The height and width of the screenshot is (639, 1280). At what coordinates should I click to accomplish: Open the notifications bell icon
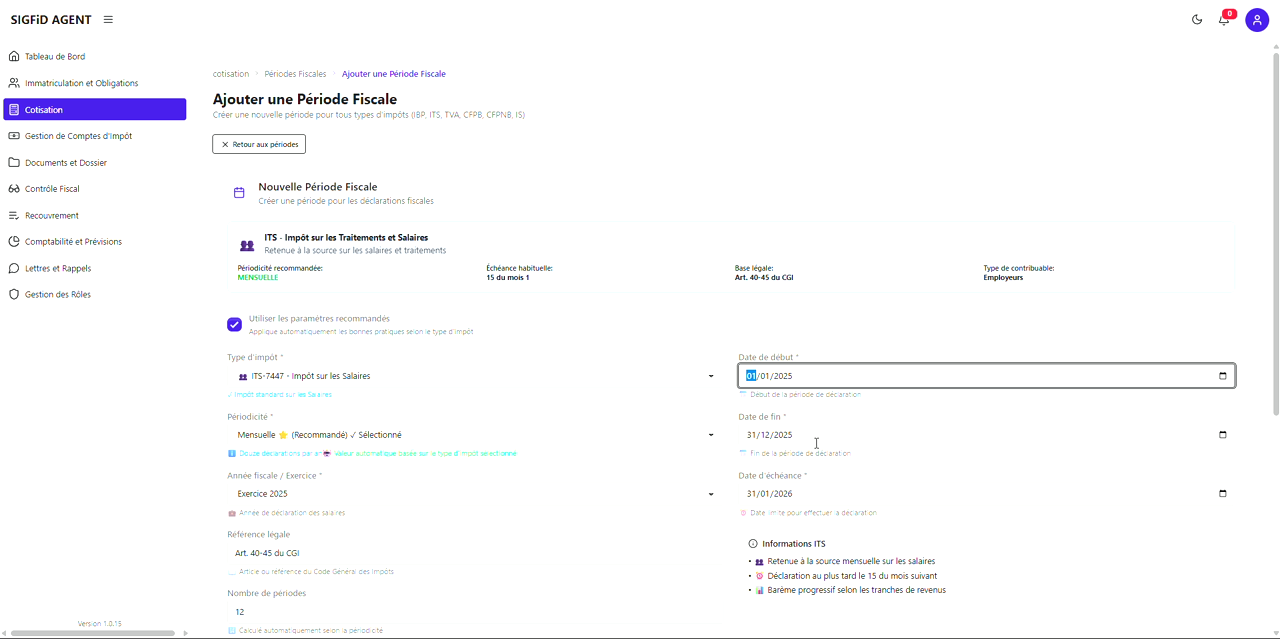coord(1224,20)
